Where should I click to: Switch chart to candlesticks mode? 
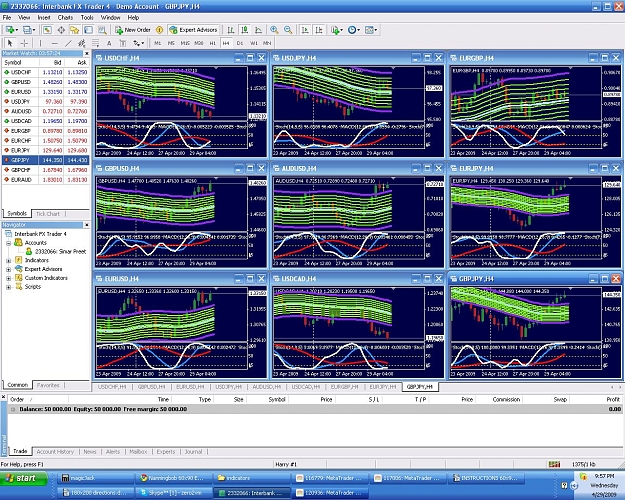pos(245,30)
